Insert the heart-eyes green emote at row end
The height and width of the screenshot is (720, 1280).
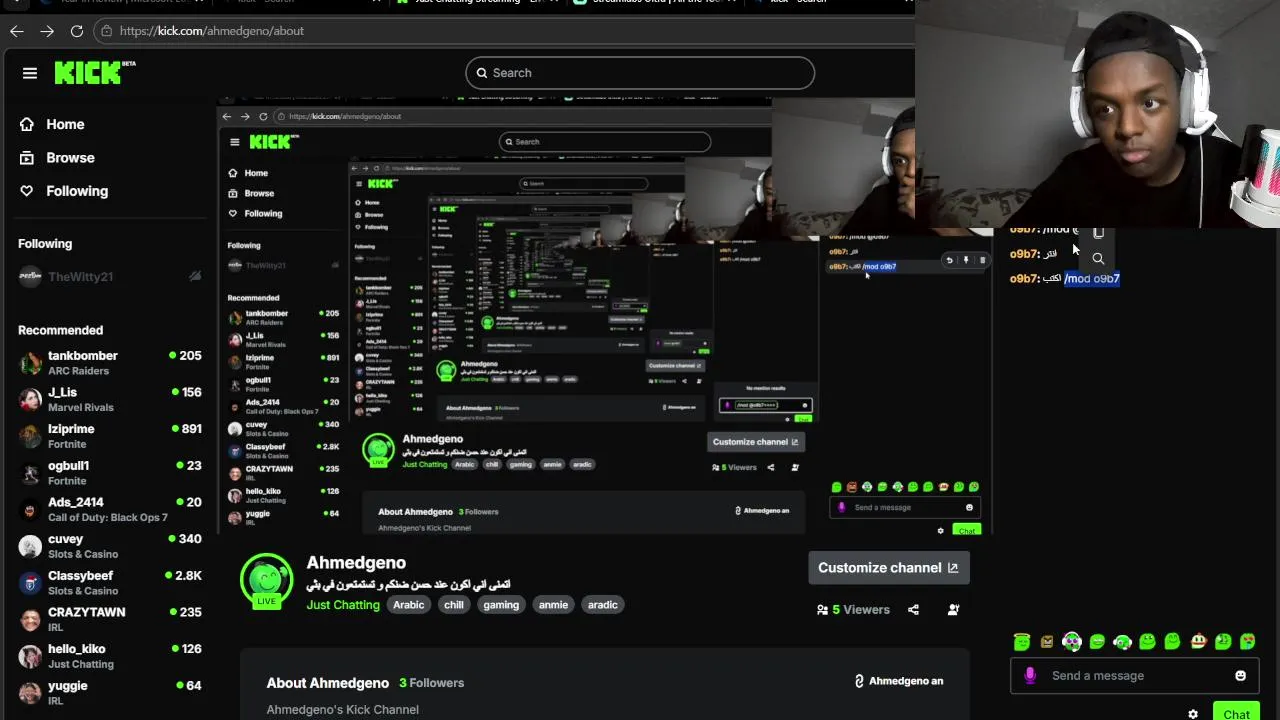1248,642
